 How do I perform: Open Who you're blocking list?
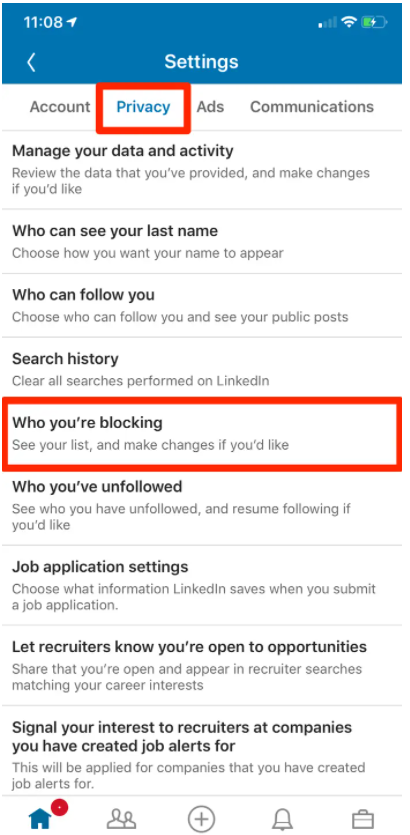(x=202, y=433)
